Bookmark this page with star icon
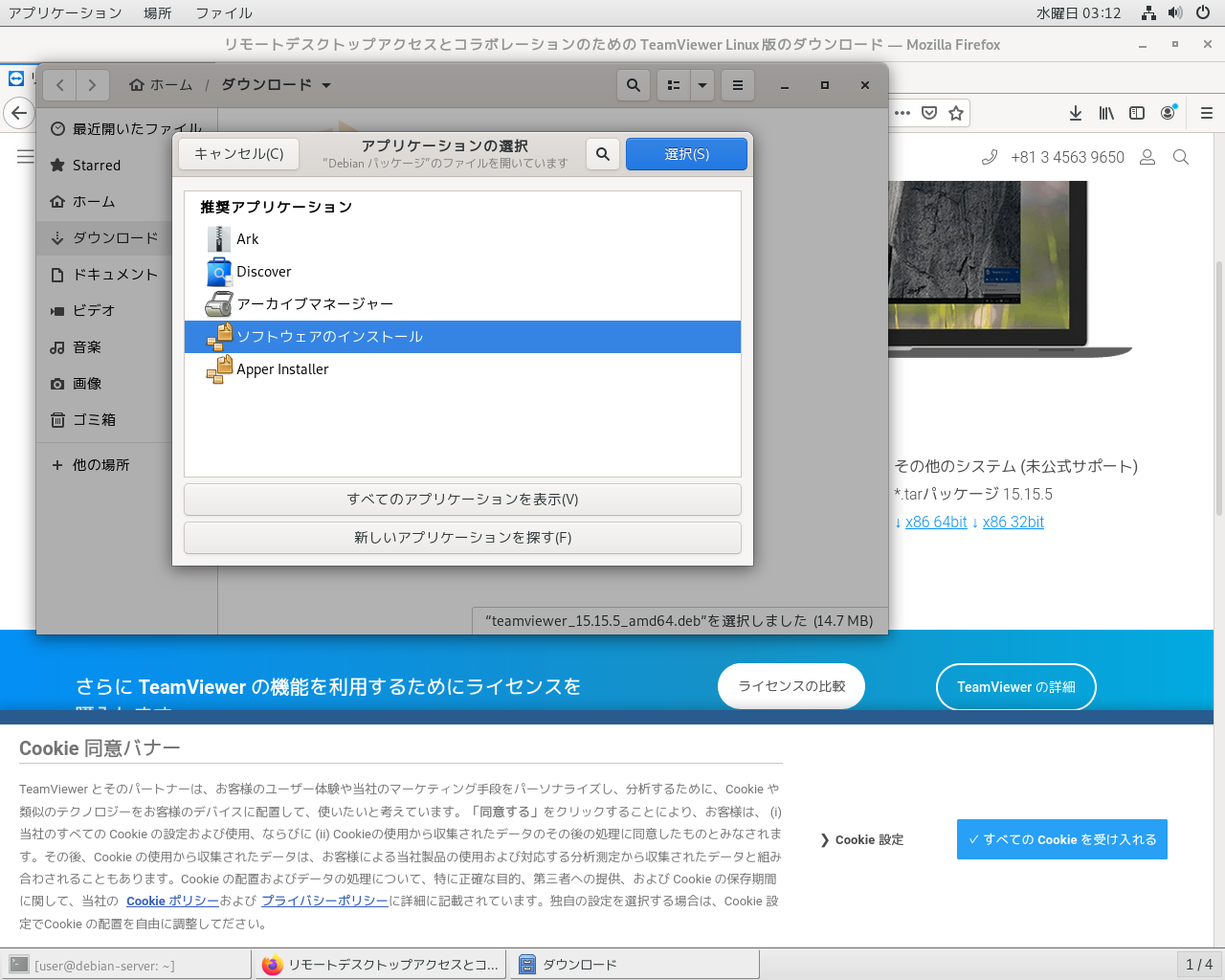1225x980 pixels. [x=956, y=113]
